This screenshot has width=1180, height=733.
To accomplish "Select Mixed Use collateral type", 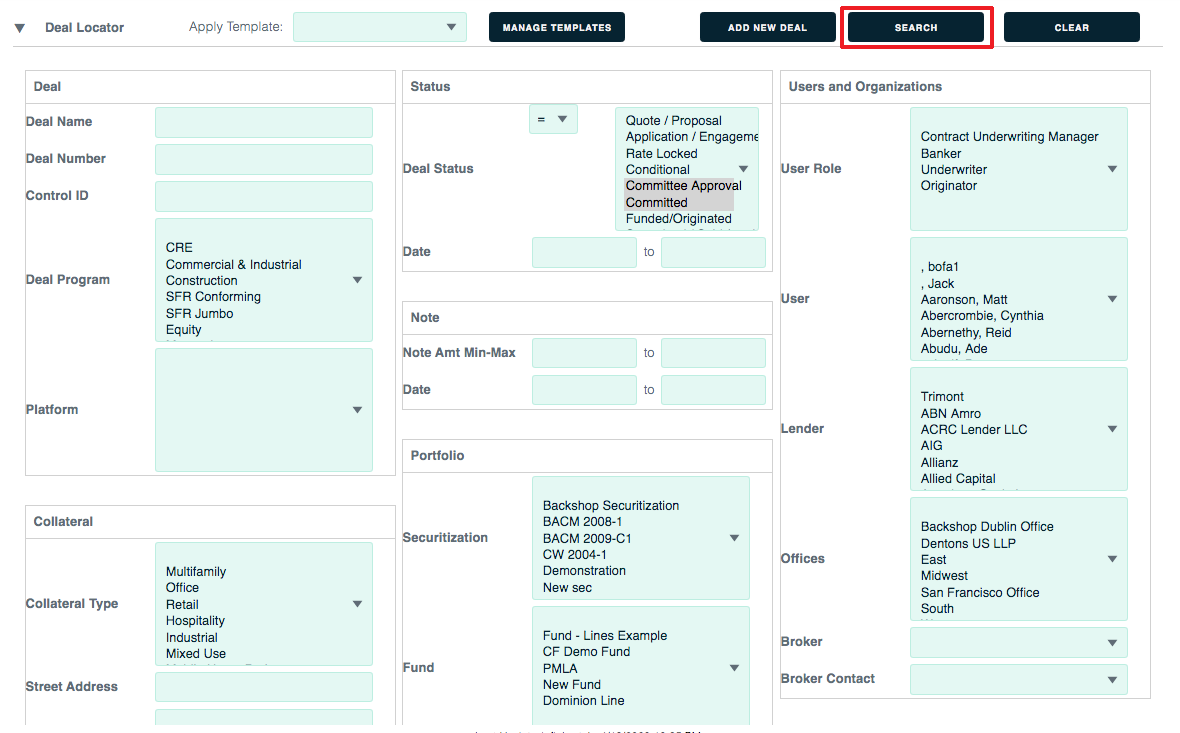I will (x=196, y=654).
